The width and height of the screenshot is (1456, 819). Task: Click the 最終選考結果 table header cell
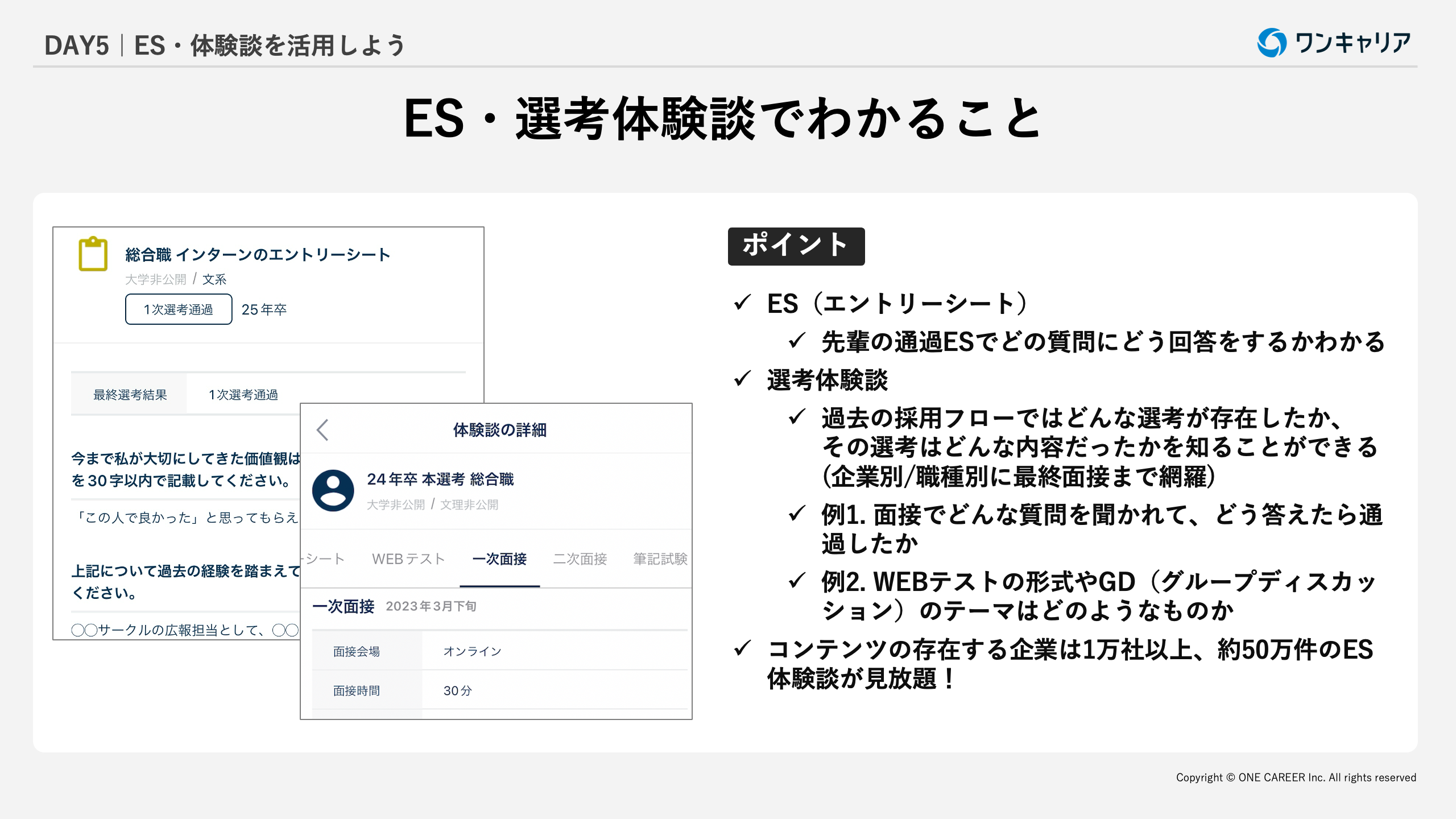[130, 395]
